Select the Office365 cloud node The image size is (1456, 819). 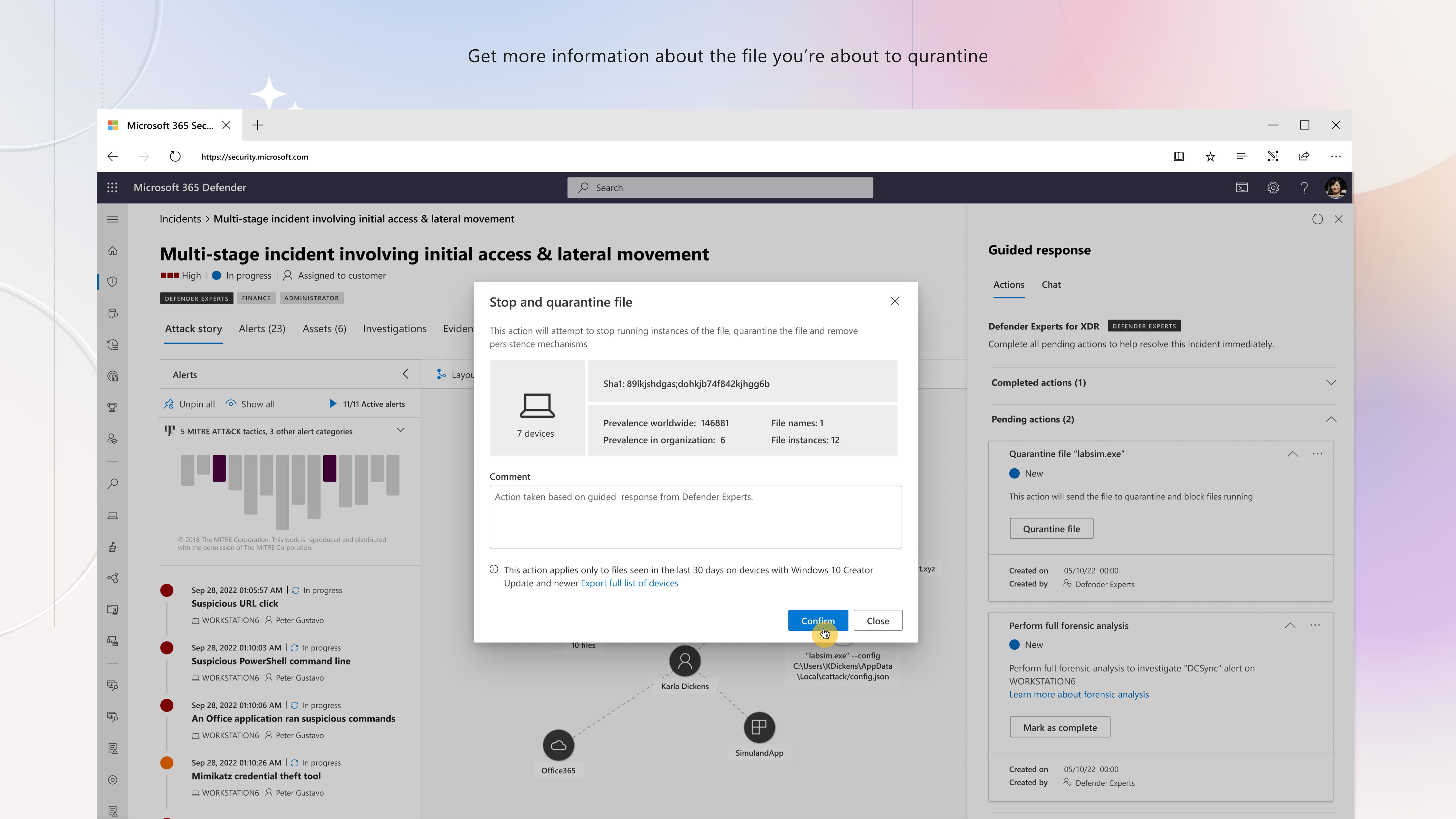coord(558,745)
